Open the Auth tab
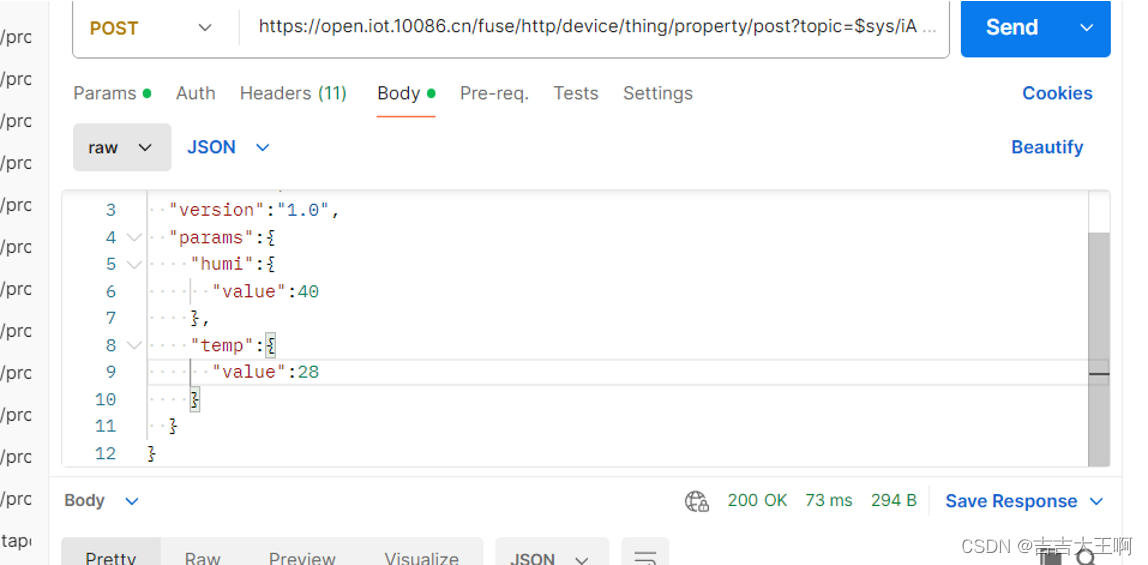Viewport: 1148px width, 565px height. coord(195,93)
